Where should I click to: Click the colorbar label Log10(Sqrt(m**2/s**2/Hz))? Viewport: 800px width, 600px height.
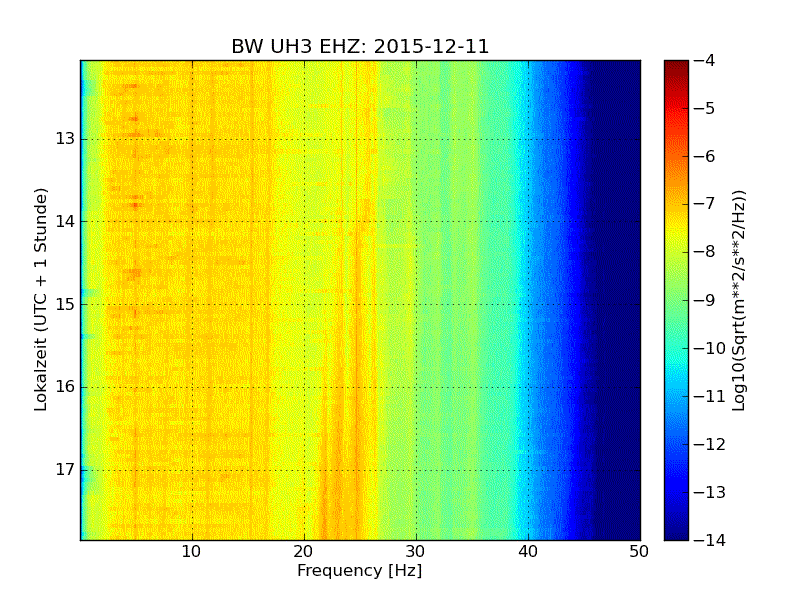[x=738, y=301]
